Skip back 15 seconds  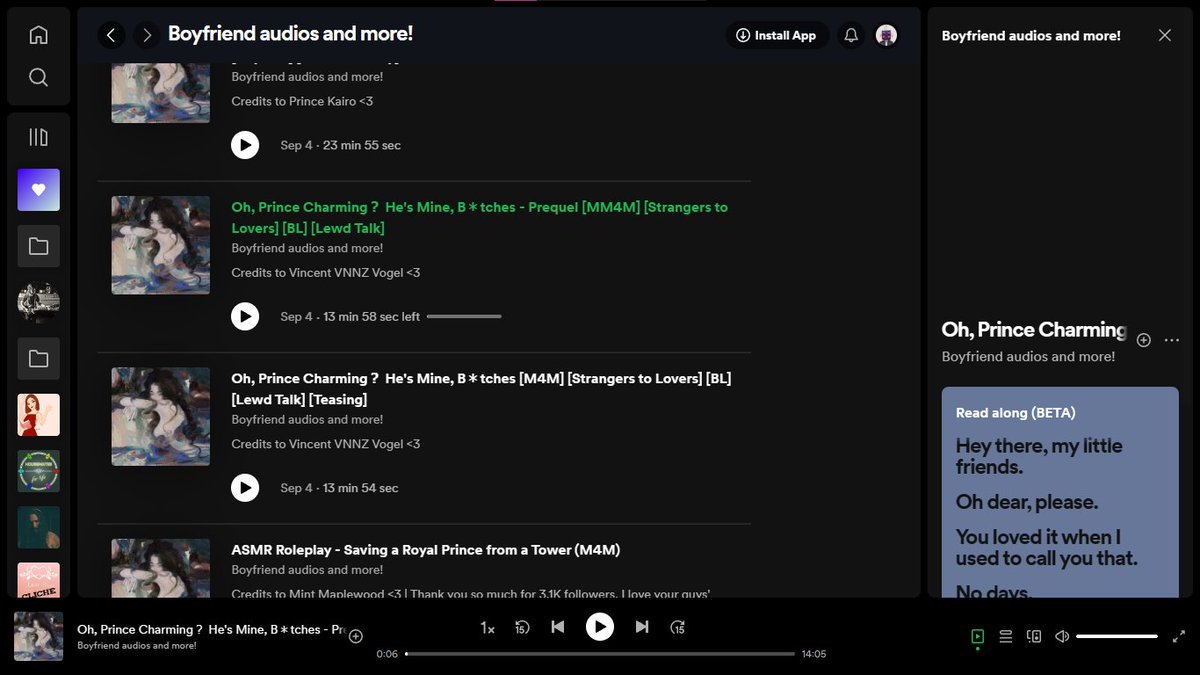[521, 627]
